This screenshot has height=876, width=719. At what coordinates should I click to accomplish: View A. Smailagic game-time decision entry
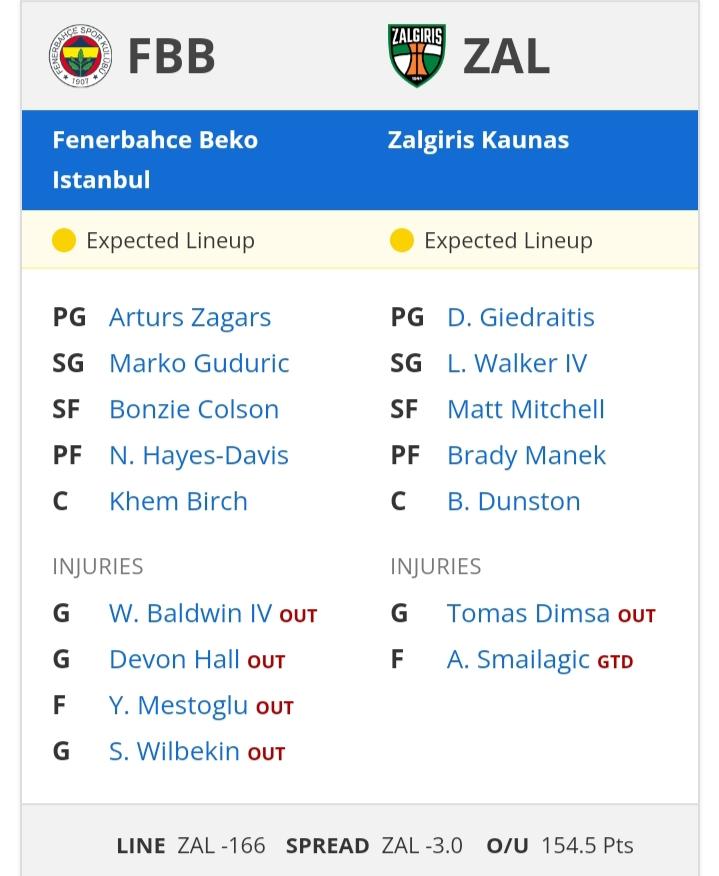[518, 660]
